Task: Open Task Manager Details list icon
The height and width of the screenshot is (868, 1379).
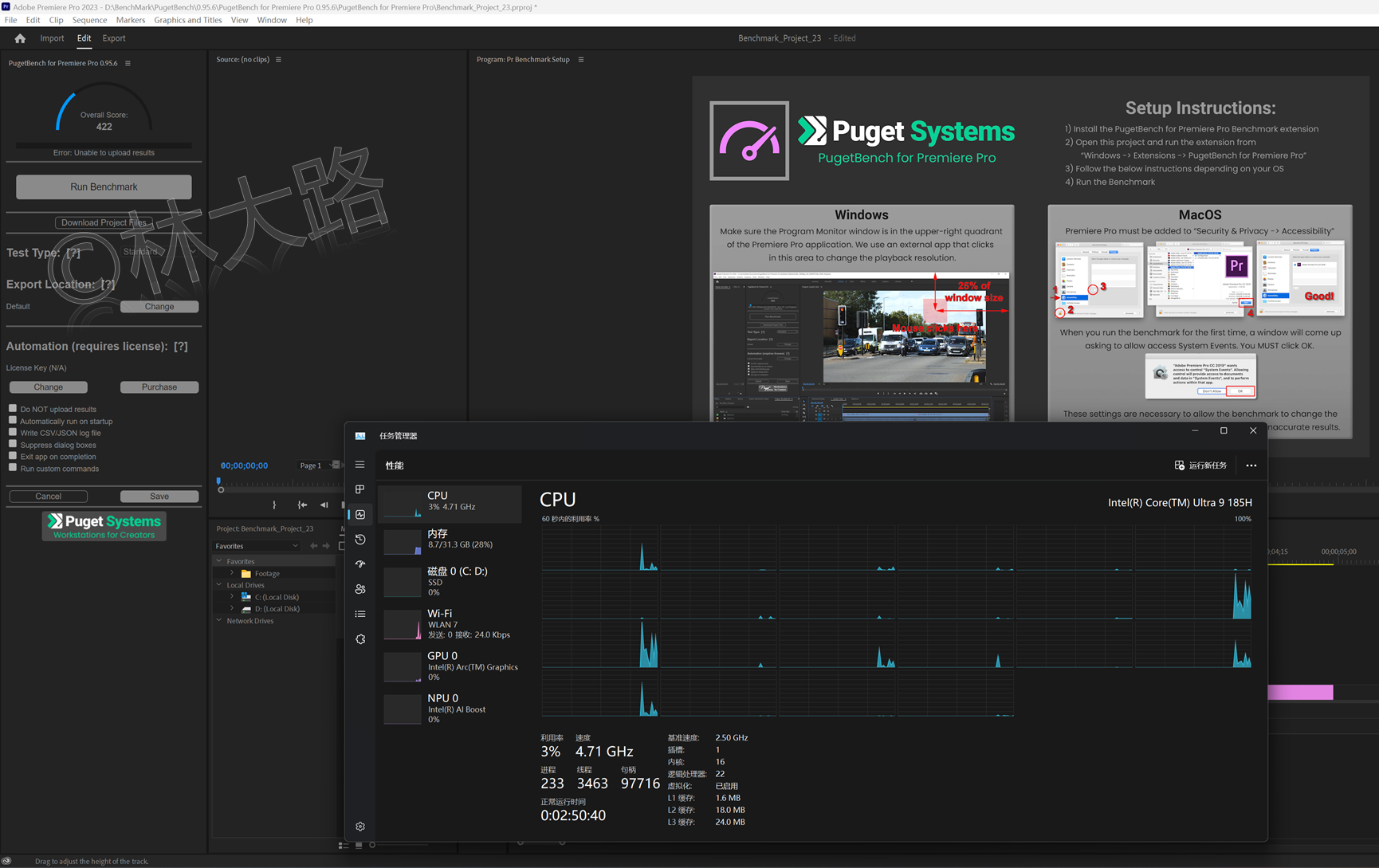Action: pyautogui.click(x=360, y=614)
